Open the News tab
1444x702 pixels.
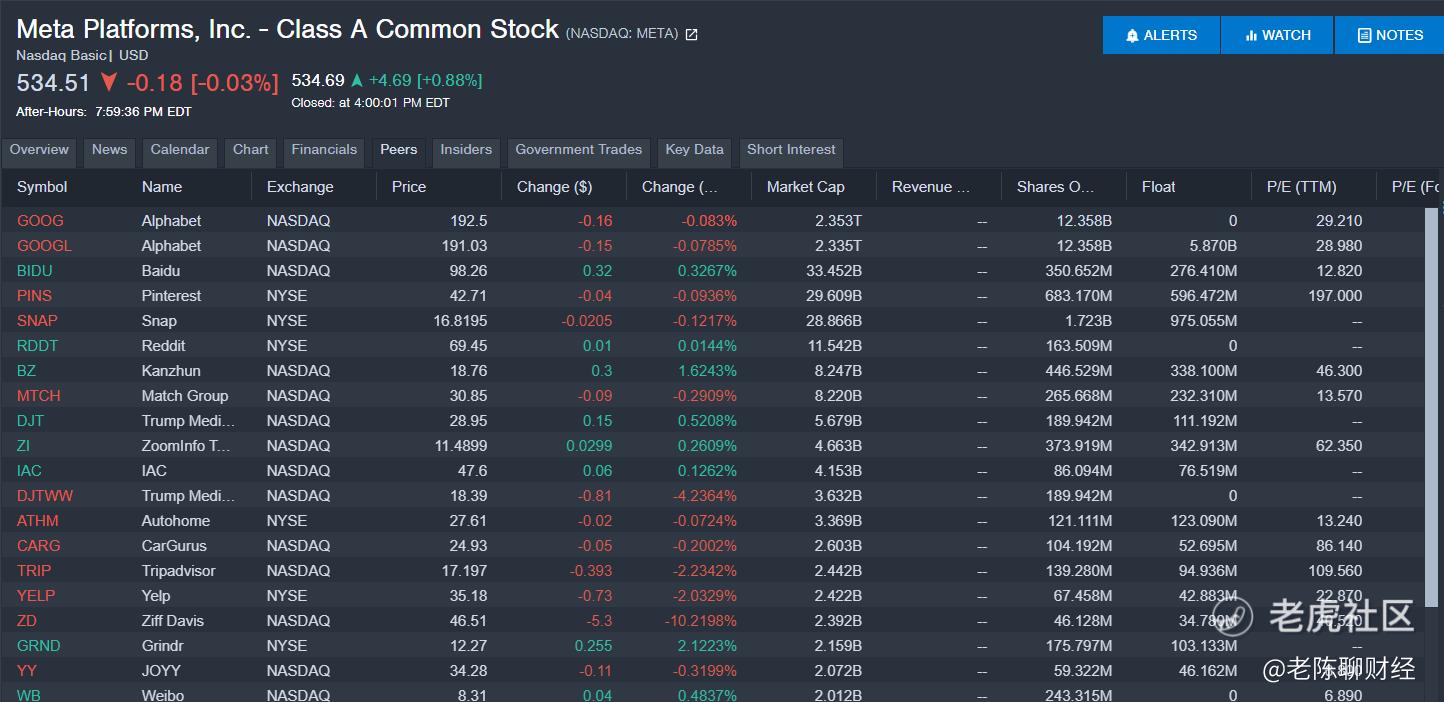[x=109, y=150]
